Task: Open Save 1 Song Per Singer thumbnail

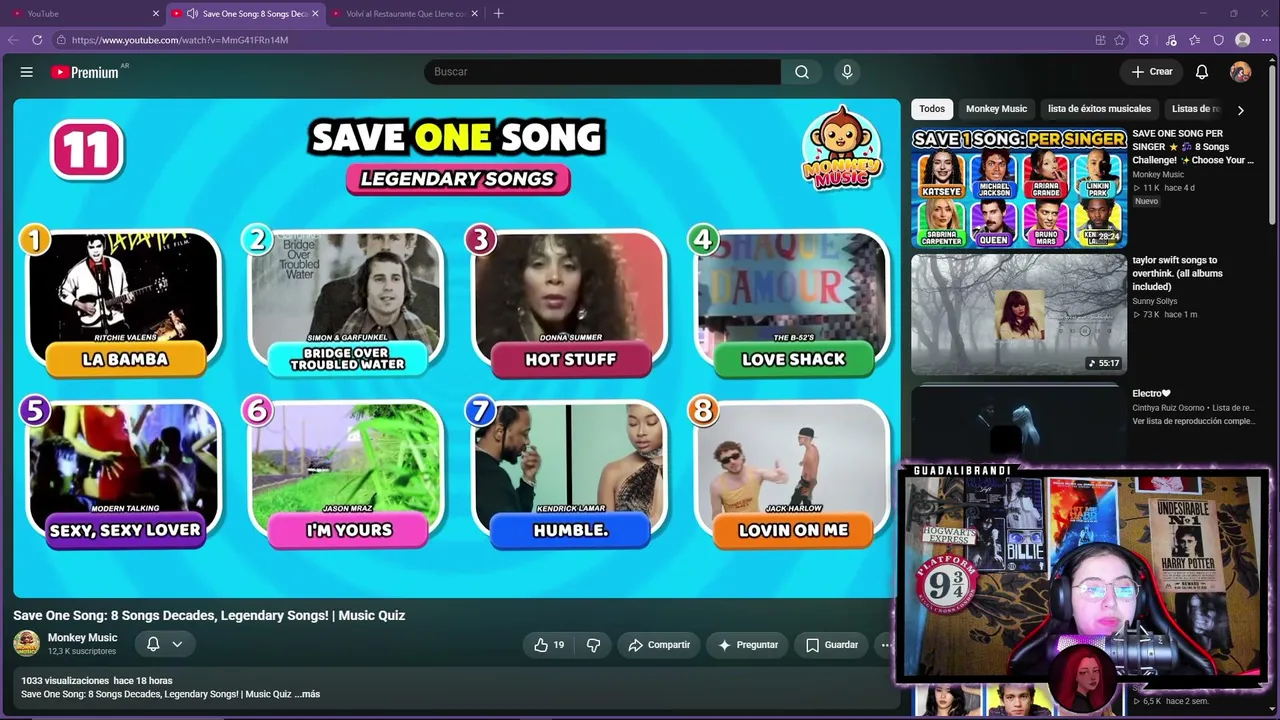Action: point(1019,187)
